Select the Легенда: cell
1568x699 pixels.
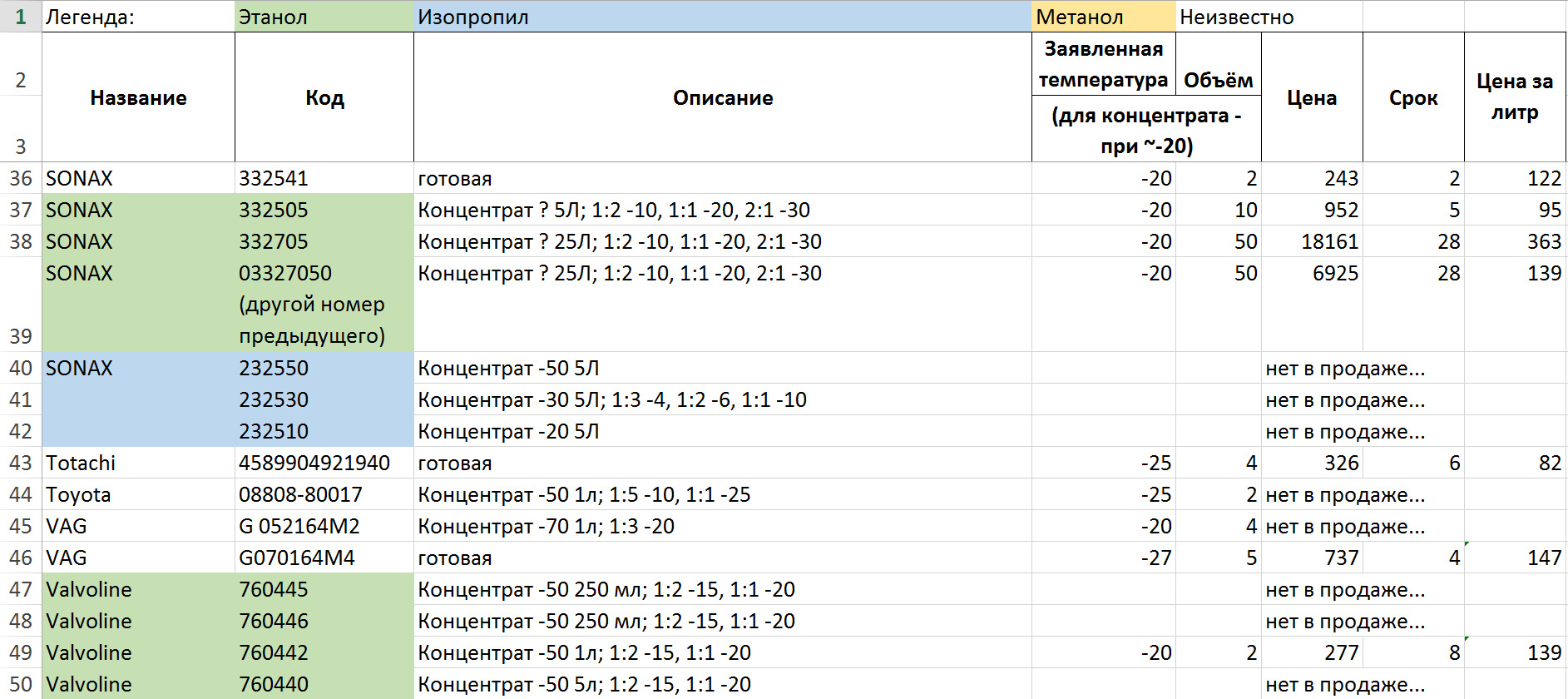tap(137, 17)
